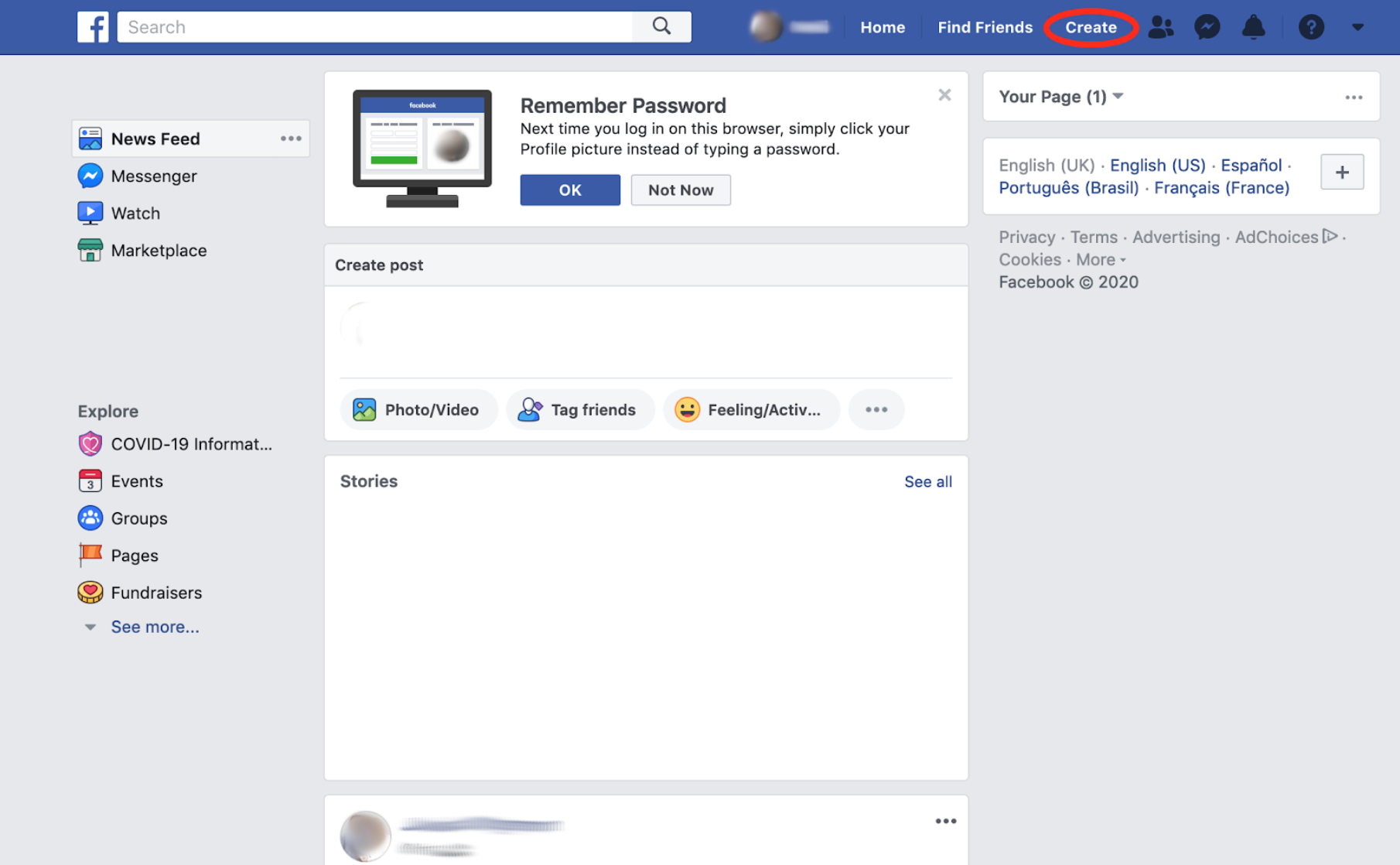The image size is (1400, 865).
Task: Click the Watch play icon
Action: pyautogui.click(x=90, y=213)
